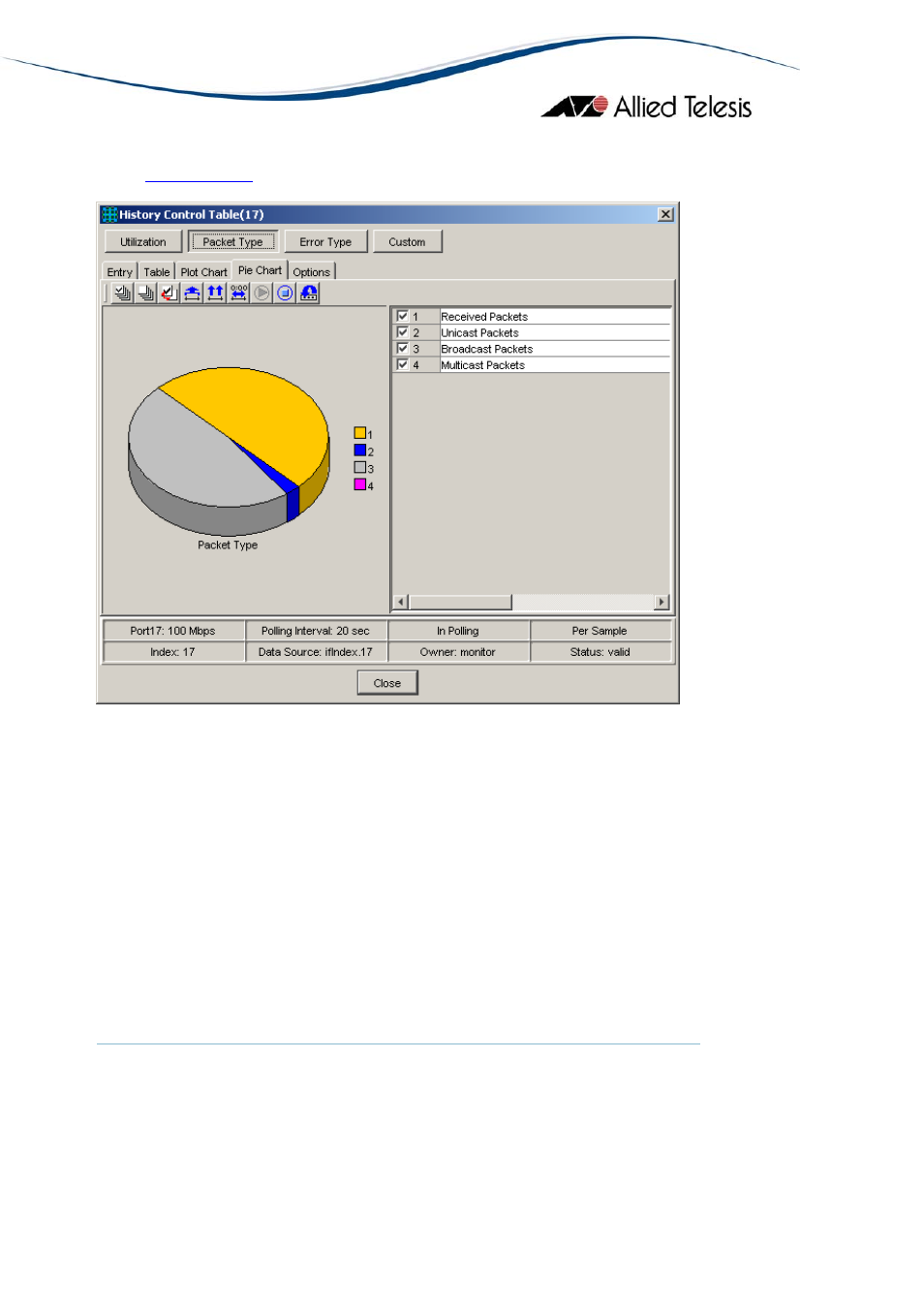Click the gray legend swatch 3
Image resolution: width=924 pixels, height=1308 pixels.
click(359, 467)
